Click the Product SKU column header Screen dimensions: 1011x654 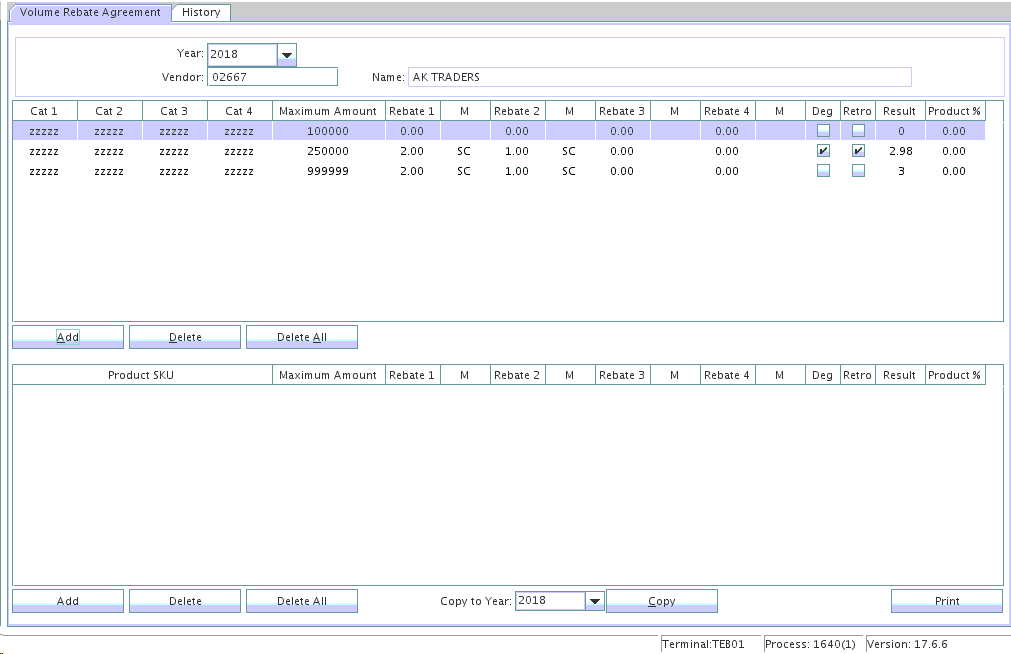(x=142, y=375)
